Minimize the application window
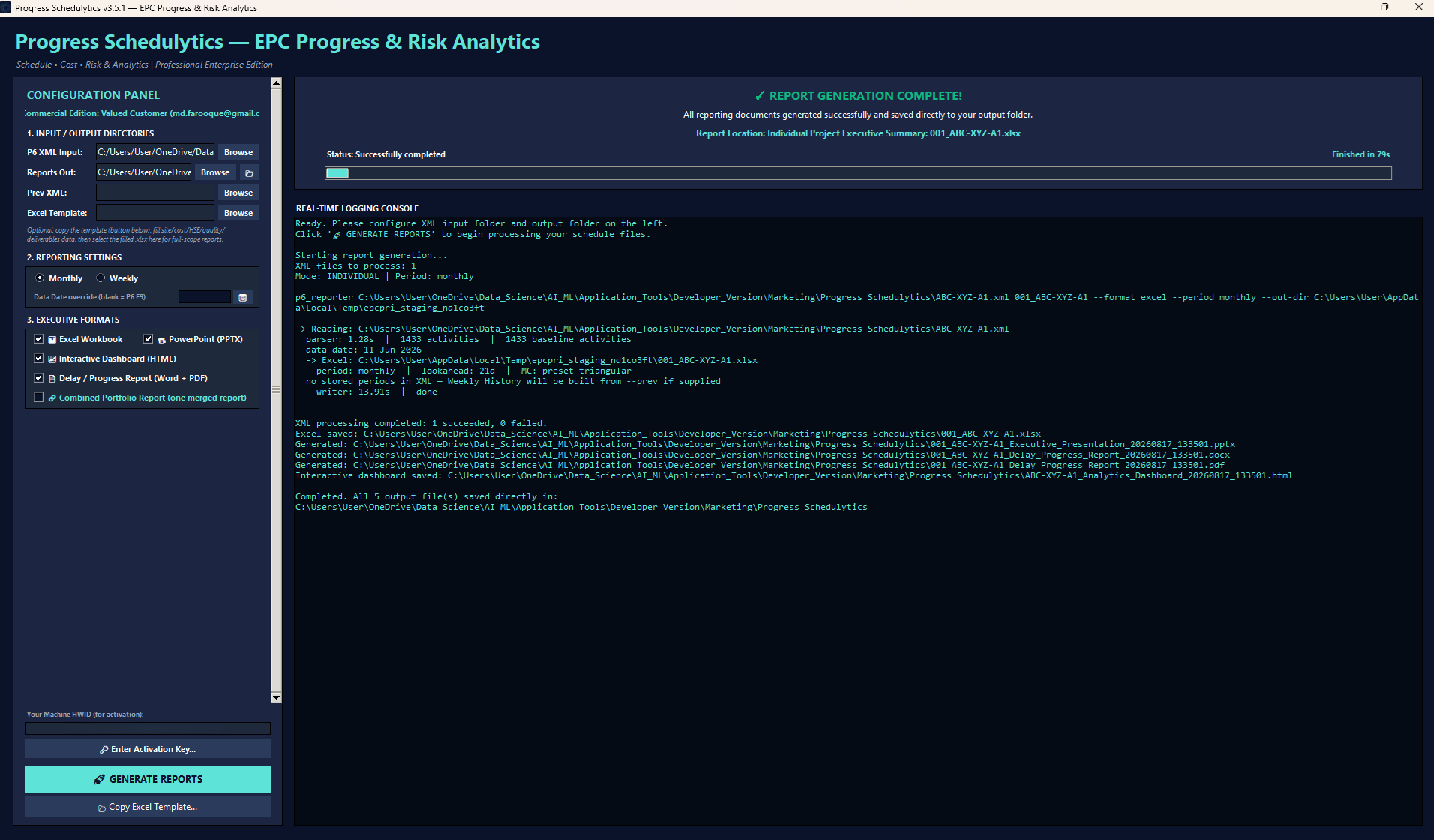 [1351, 7]
